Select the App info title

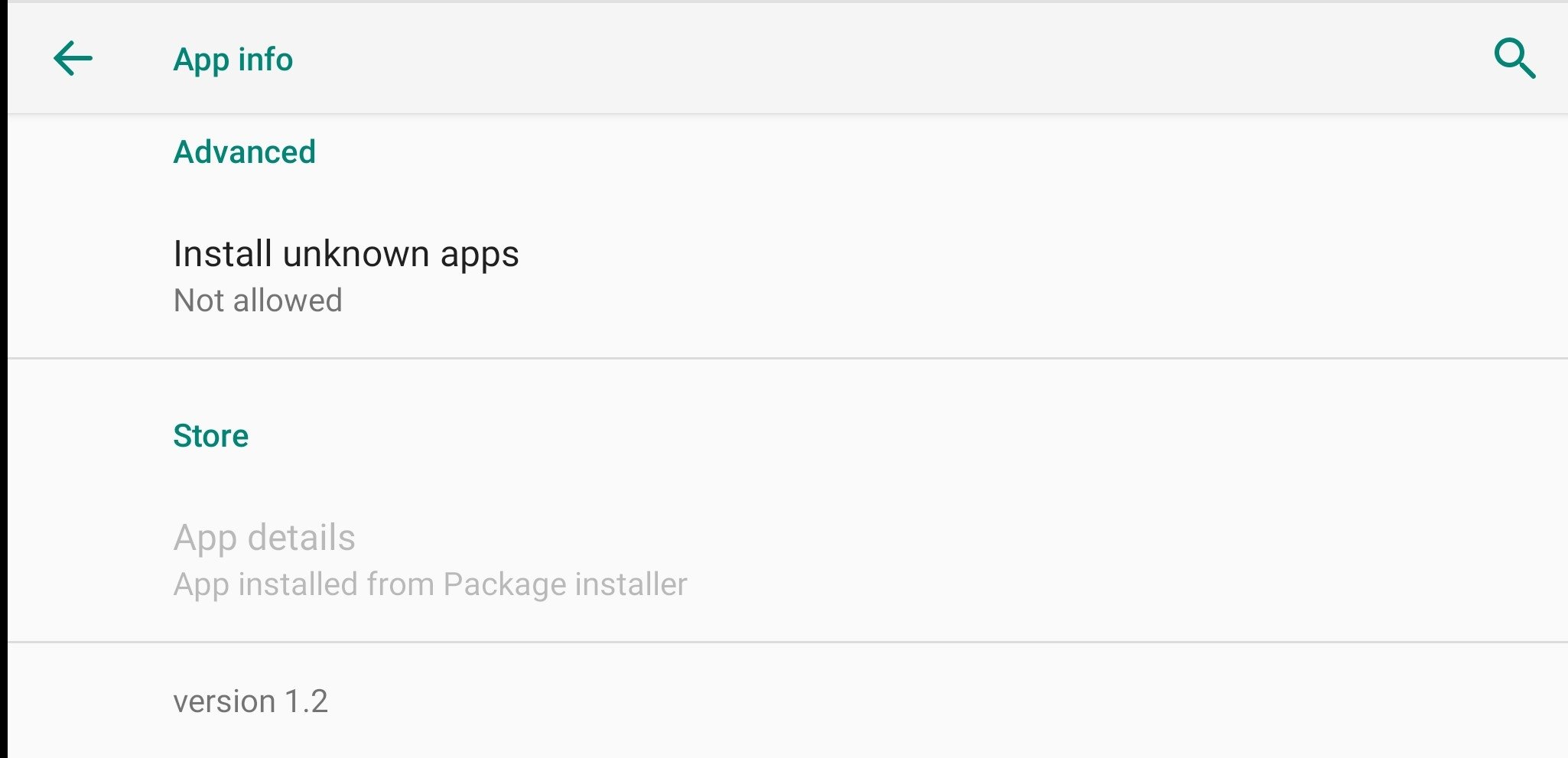click(233, 58)
